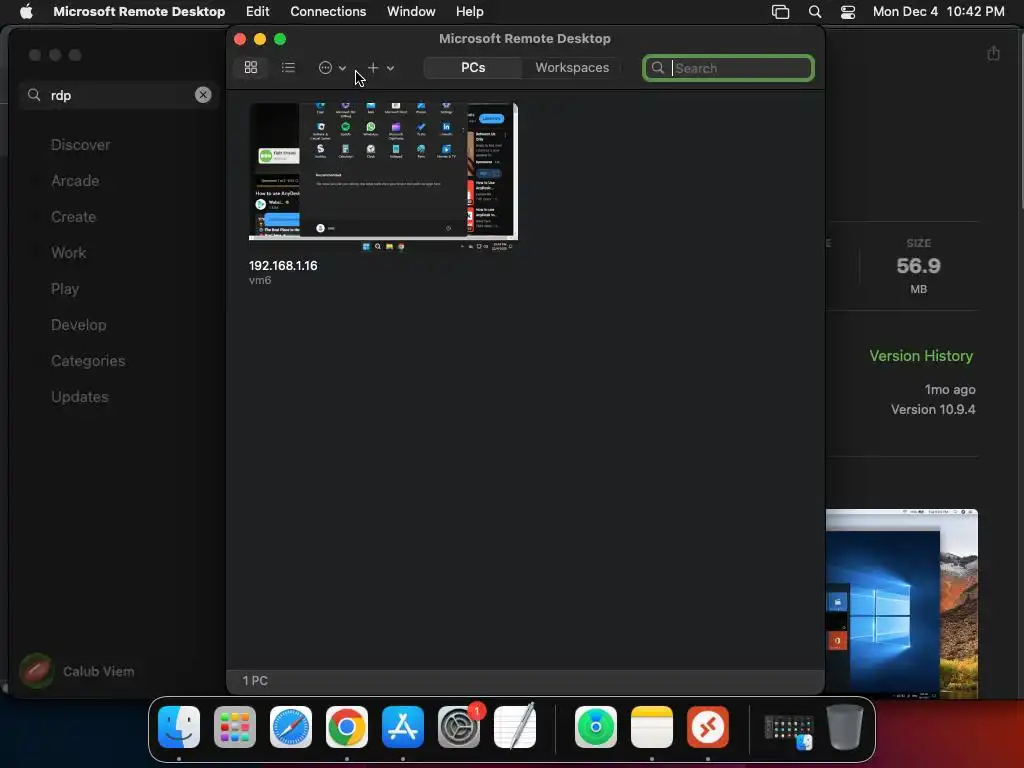Open the 192.168.1.16 PC thumbnail
The height and width of the screenshot is (768, 1024).
coord(383,176)
